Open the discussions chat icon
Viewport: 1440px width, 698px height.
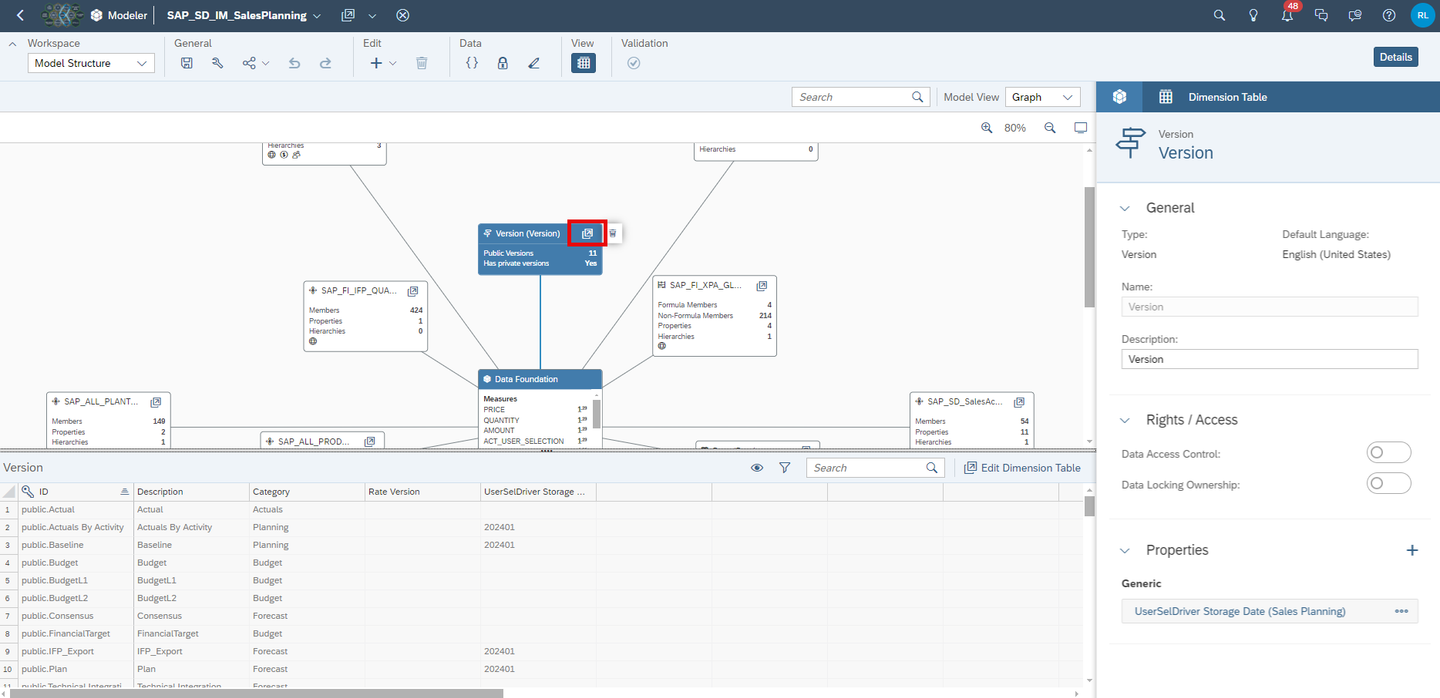coord(1321,15)
